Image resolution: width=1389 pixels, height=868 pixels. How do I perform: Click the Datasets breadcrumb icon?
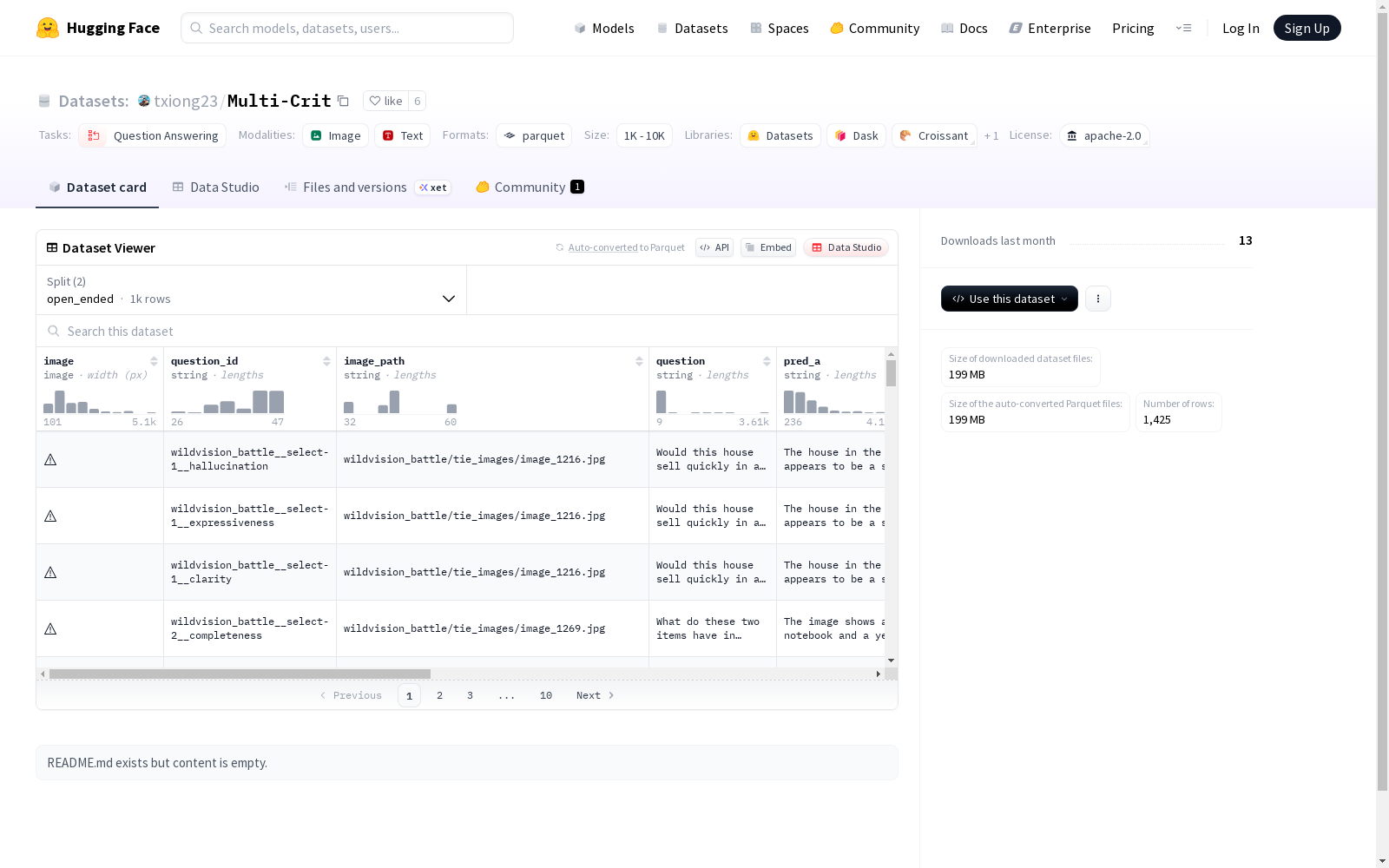click(44, 101)
